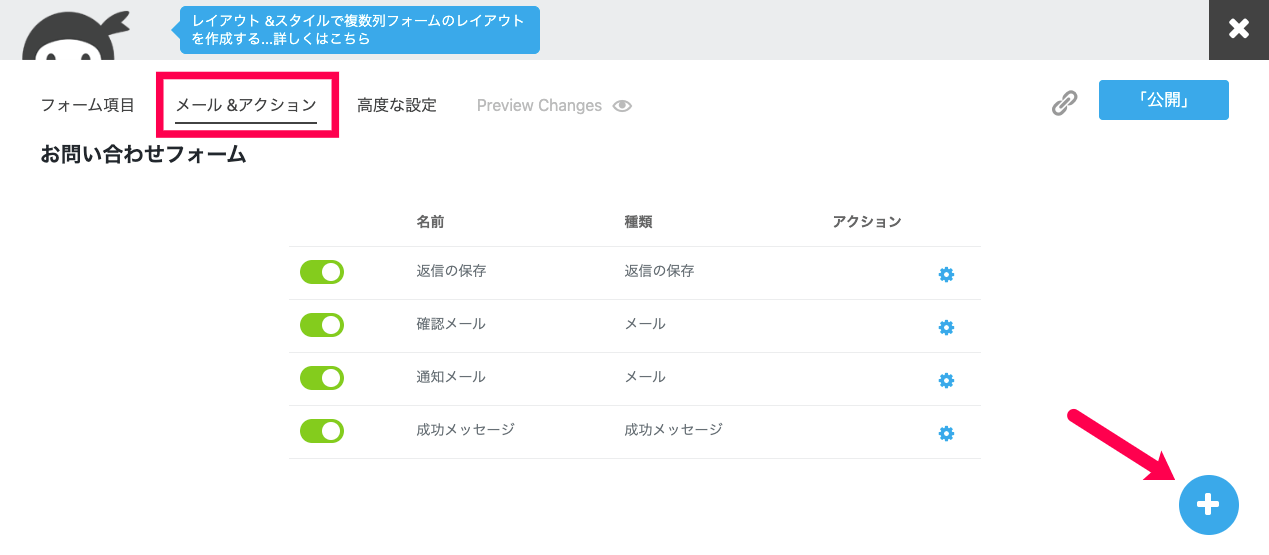Click the public link chain icon
The width and height of the screenshot is (1269, 555).
(1065, 103)
